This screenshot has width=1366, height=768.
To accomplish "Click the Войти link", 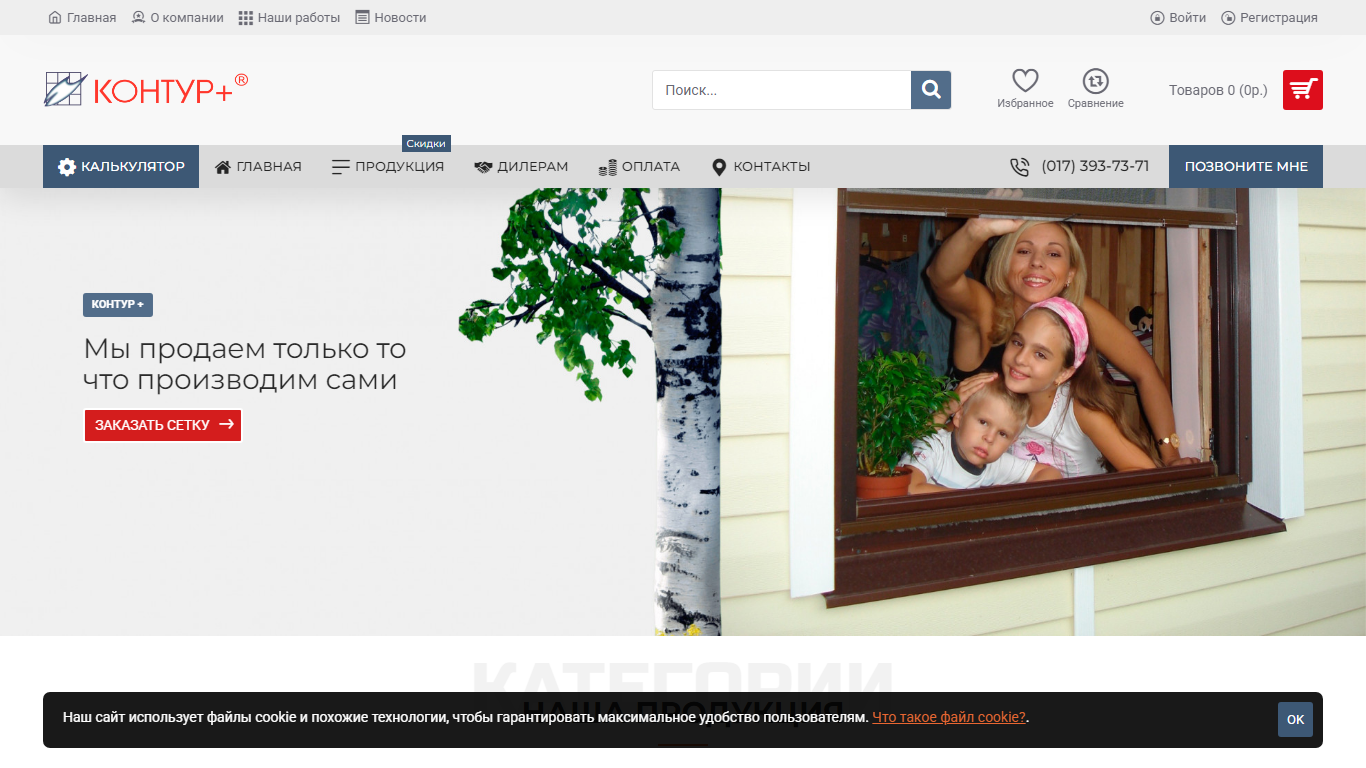I will [1187, 18].
